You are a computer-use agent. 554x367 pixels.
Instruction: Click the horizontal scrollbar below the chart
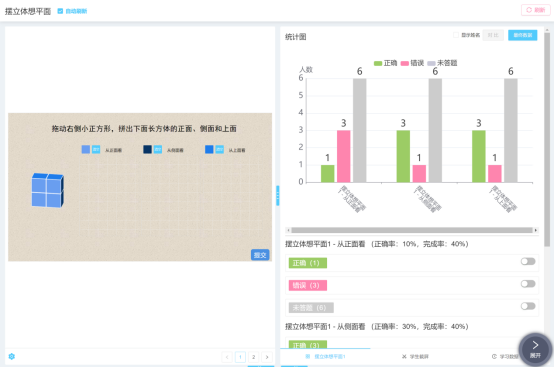(412, 230)
